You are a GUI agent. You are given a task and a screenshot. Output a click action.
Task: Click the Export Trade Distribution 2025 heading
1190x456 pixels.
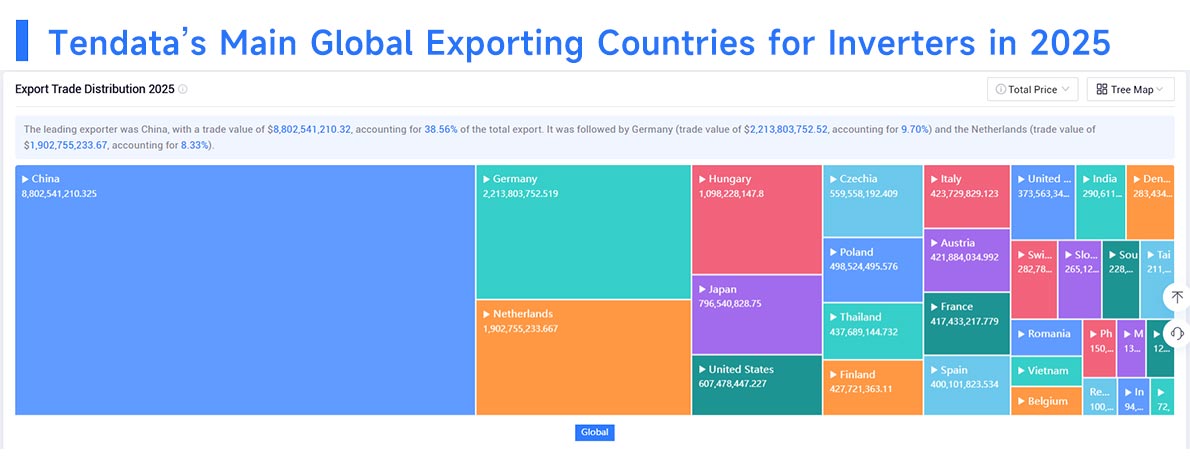coord(95,90)
